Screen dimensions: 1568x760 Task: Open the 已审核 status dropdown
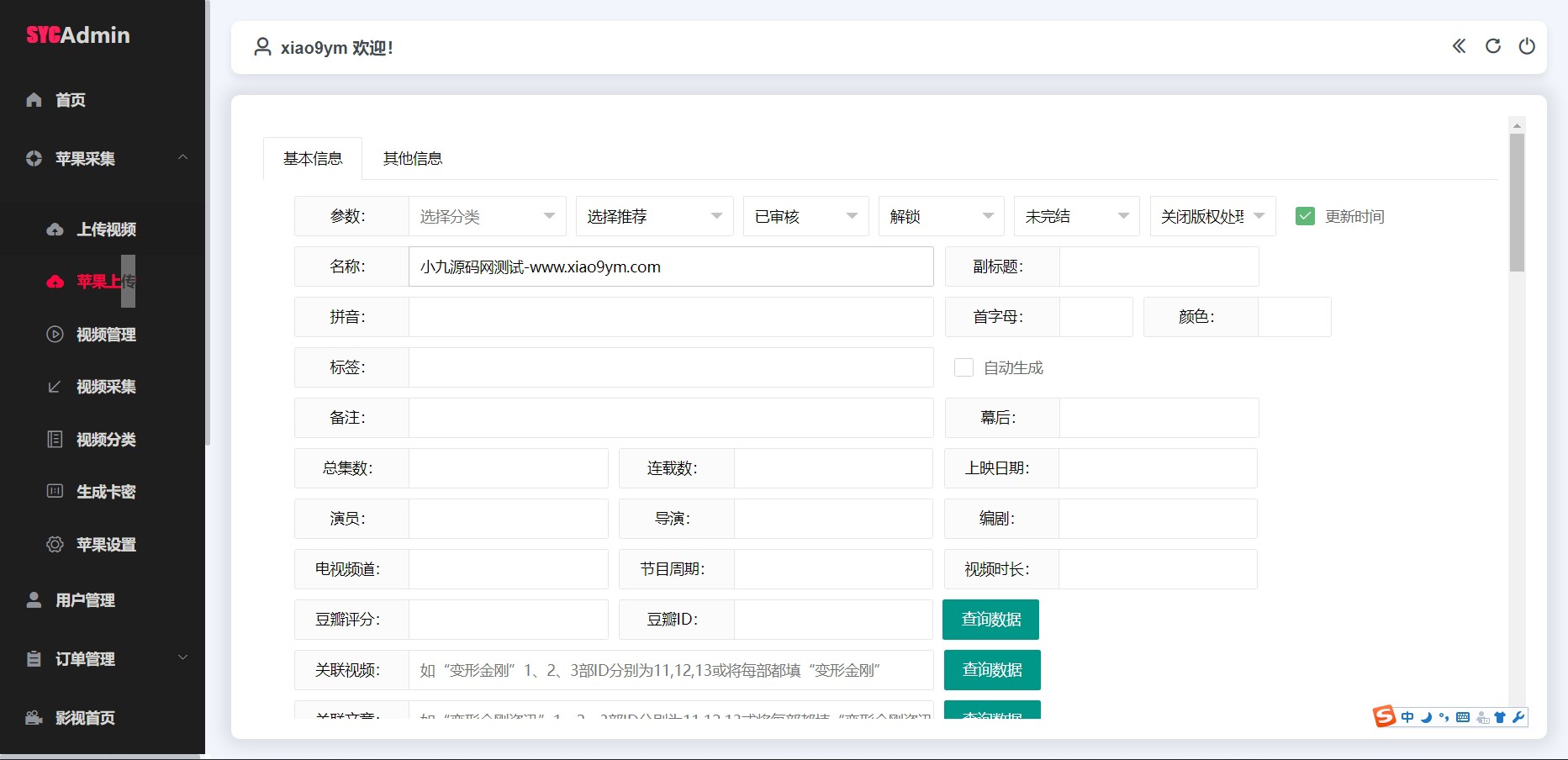[805, 216]
